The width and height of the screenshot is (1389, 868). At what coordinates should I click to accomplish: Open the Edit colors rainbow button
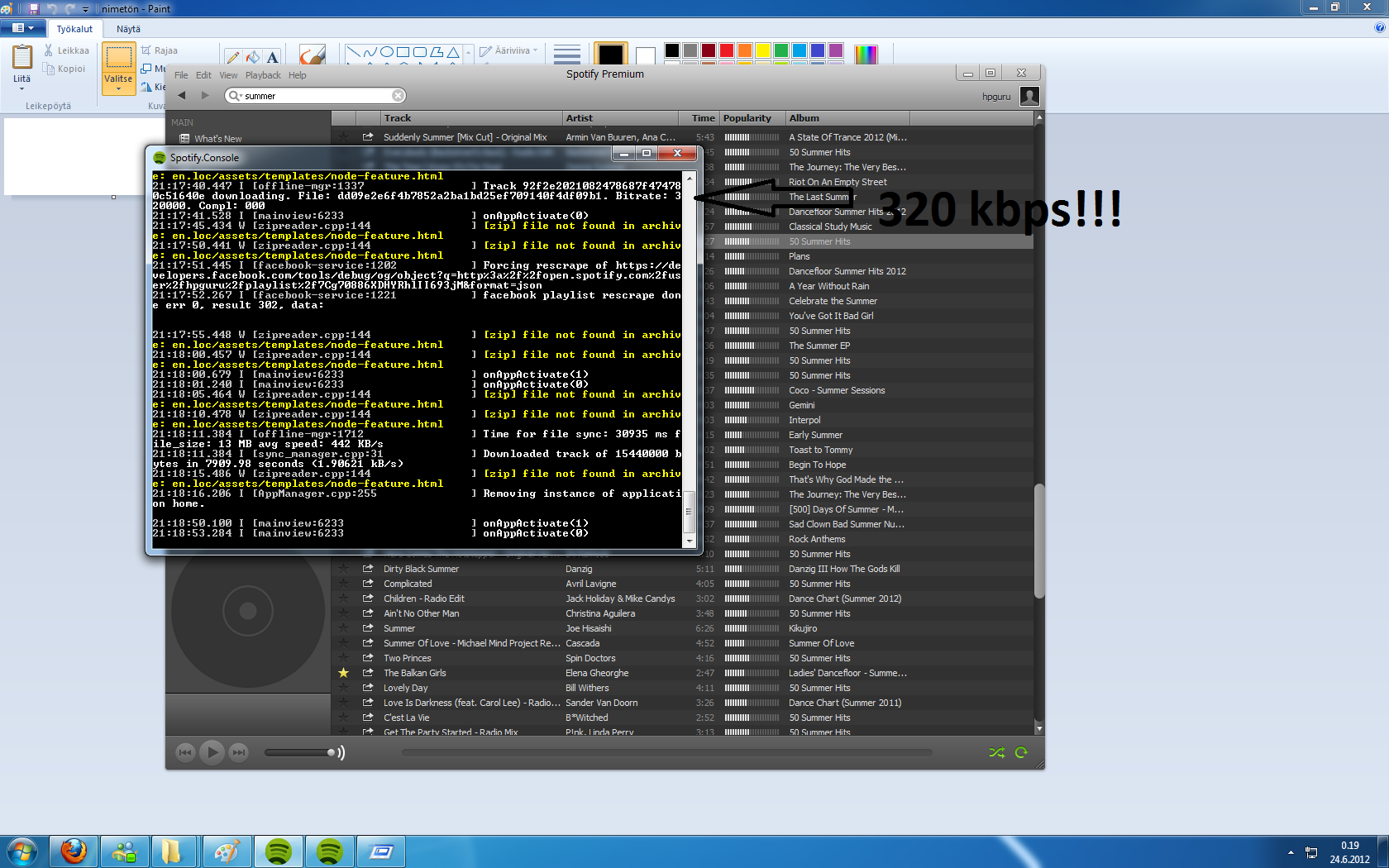pos(866,55)
